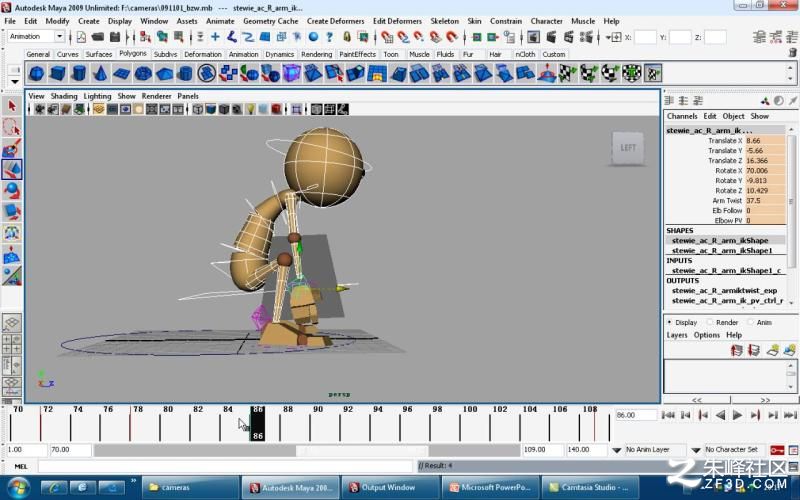800x500 pixels.
Task: Click the Open Scene folder icon
Action: click(x=97, y=37)
